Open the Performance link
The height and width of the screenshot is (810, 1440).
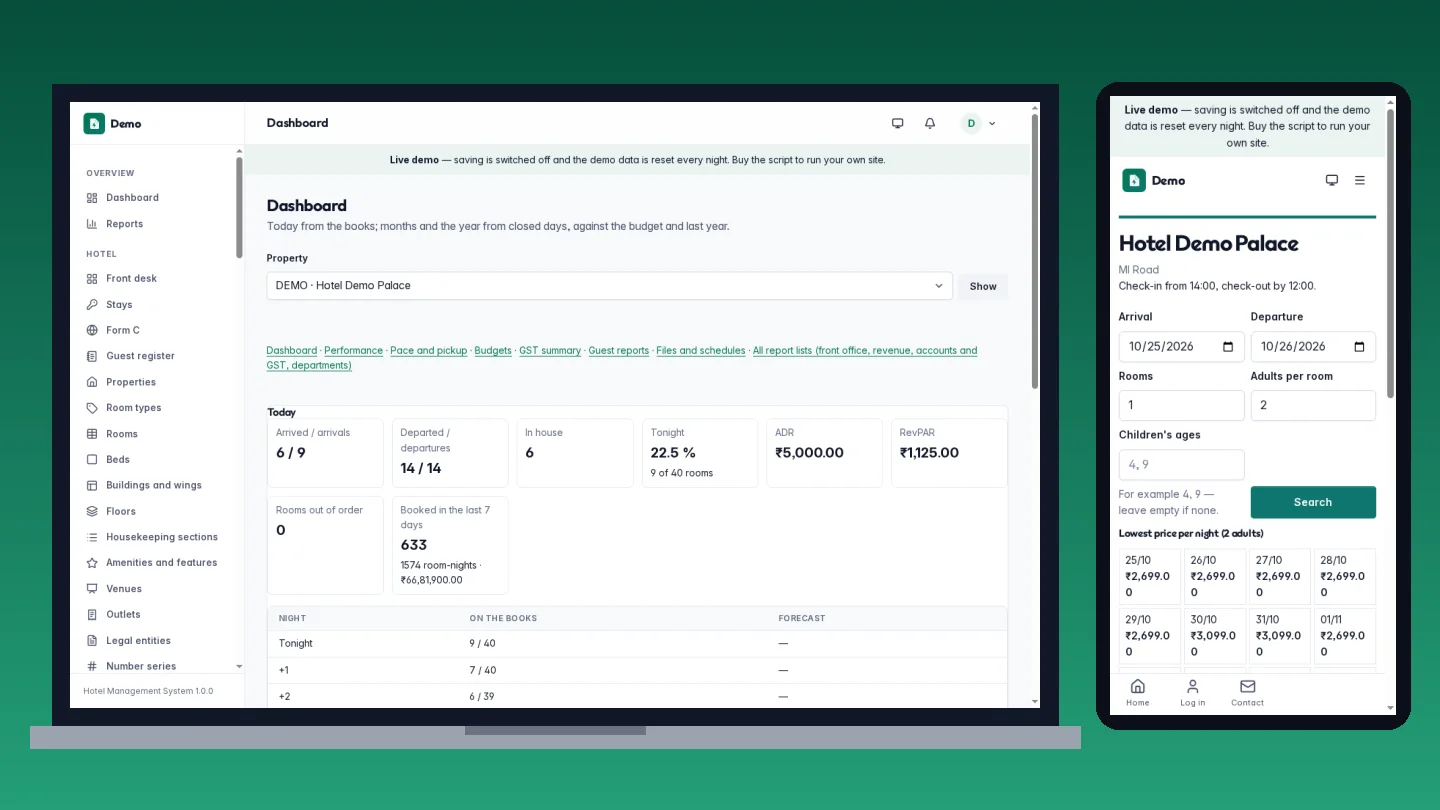pyautogui.click(x=354, y=351)
